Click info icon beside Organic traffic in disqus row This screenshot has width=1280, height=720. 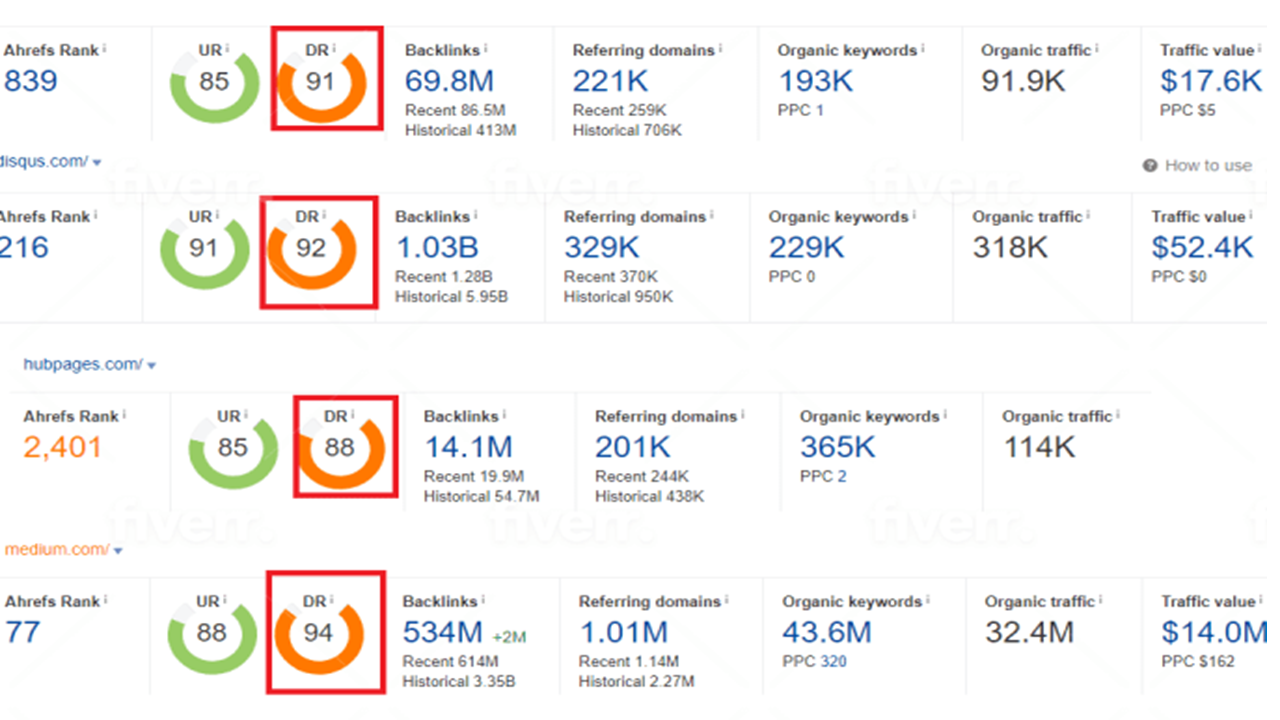click(x=1089, y=215)
